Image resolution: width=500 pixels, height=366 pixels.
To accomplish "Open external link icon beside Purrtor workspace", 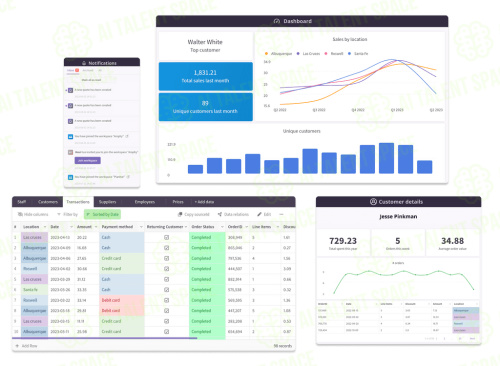I will (128, 177).
